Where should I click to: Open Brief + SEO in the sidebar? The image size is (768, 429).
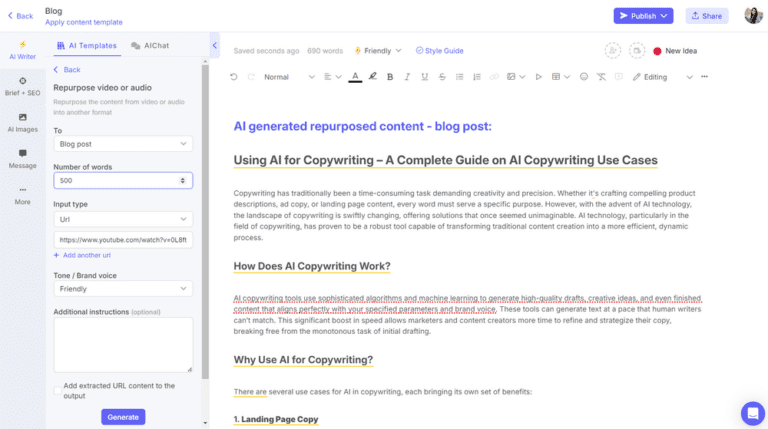[22, 86]
